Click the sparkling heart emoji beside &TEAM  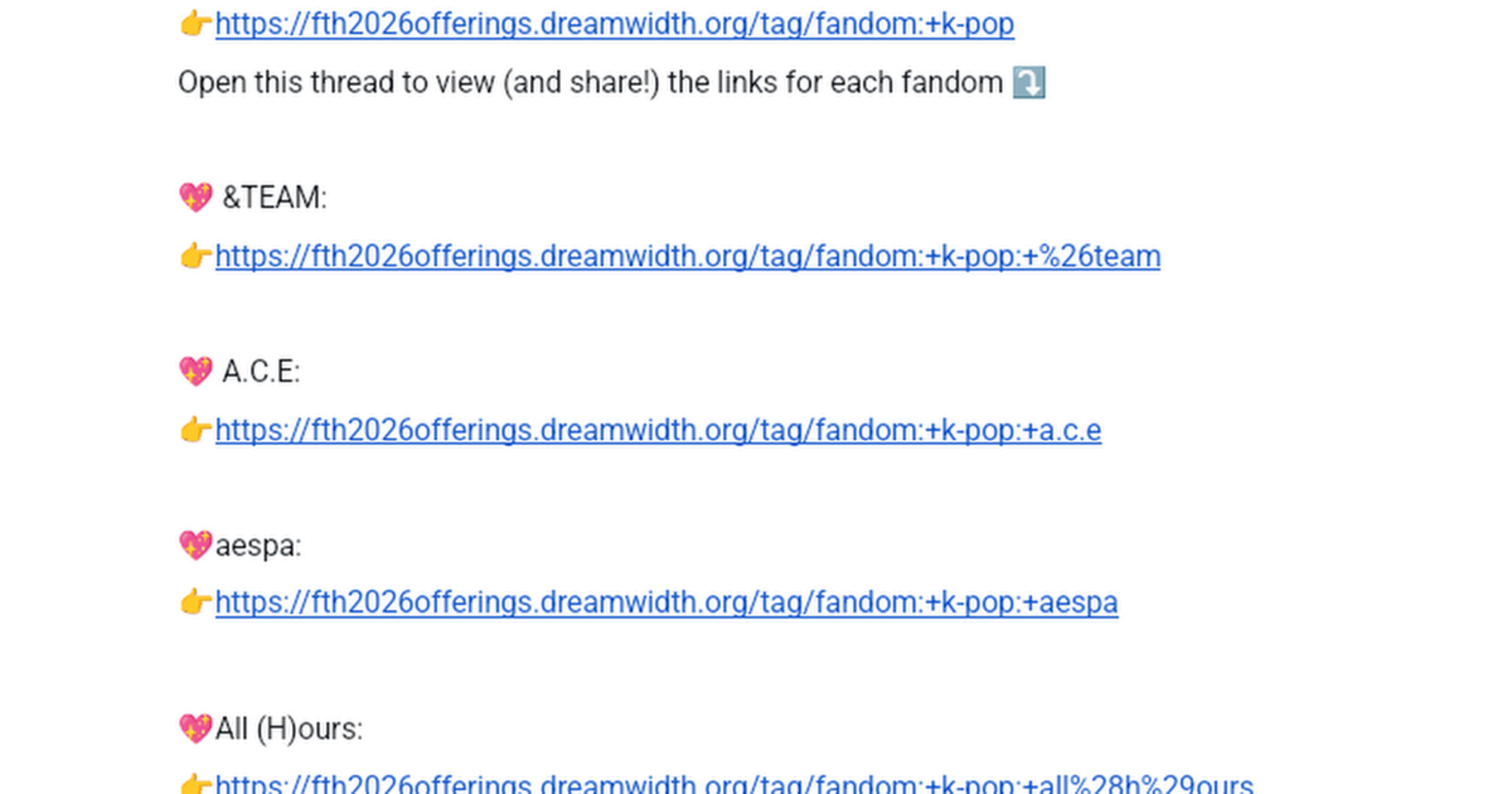(x=196, y=197)
